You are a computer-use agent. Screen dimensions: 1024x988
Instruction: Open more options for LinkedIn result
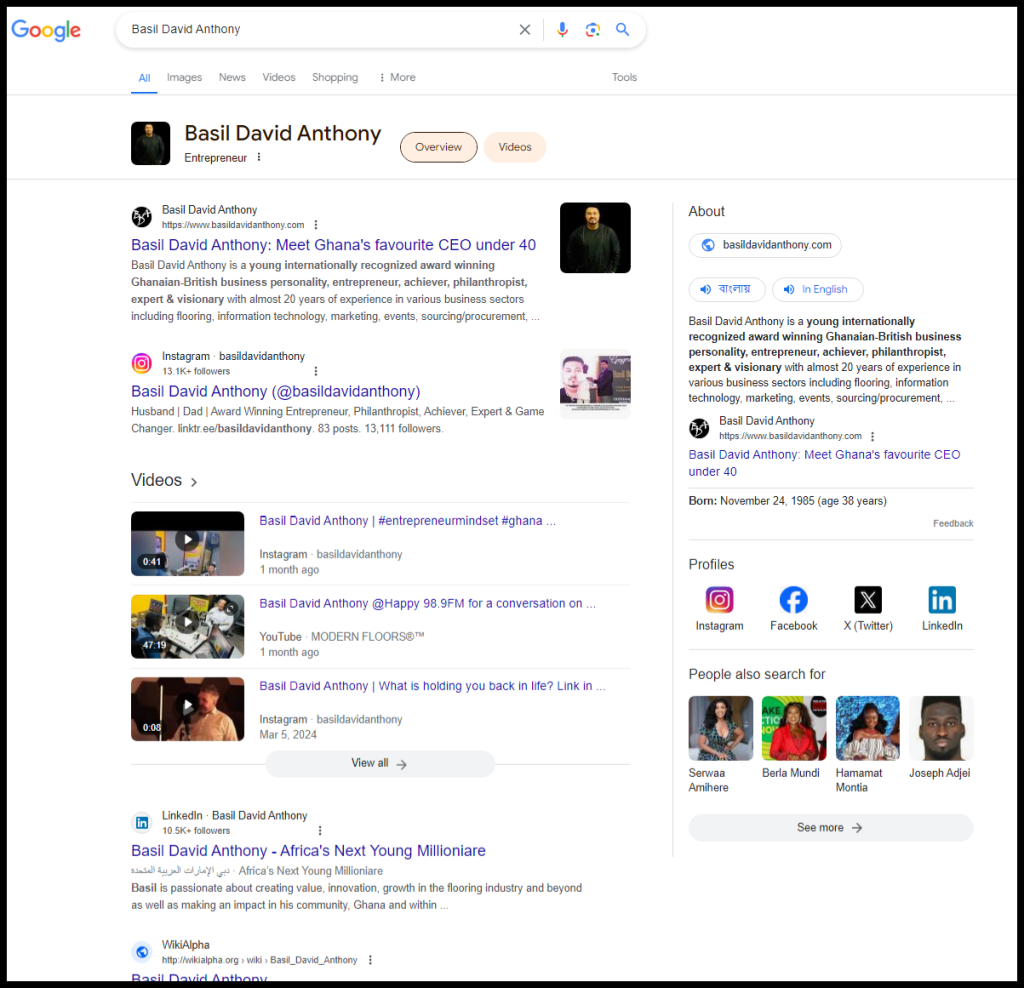[320, 831]
